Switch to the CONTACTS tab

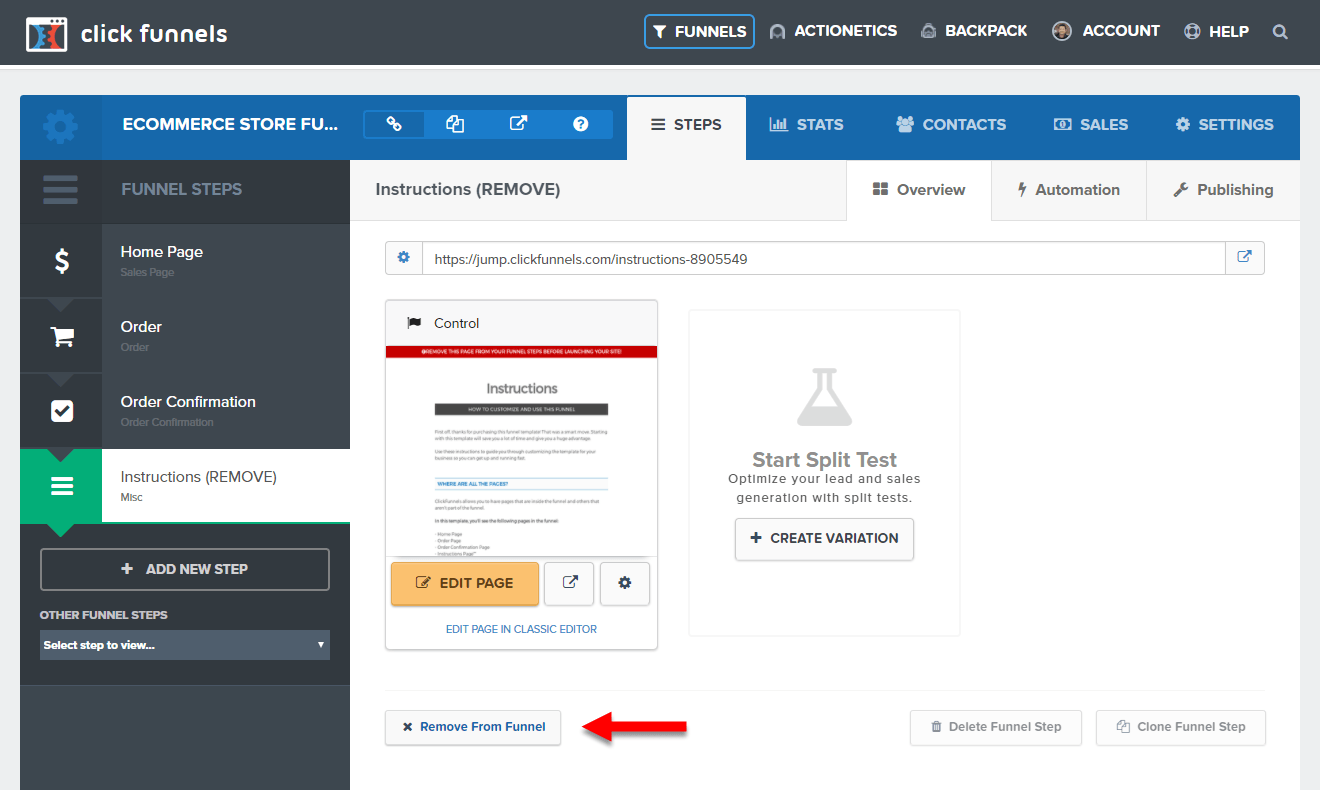(951, 125)
